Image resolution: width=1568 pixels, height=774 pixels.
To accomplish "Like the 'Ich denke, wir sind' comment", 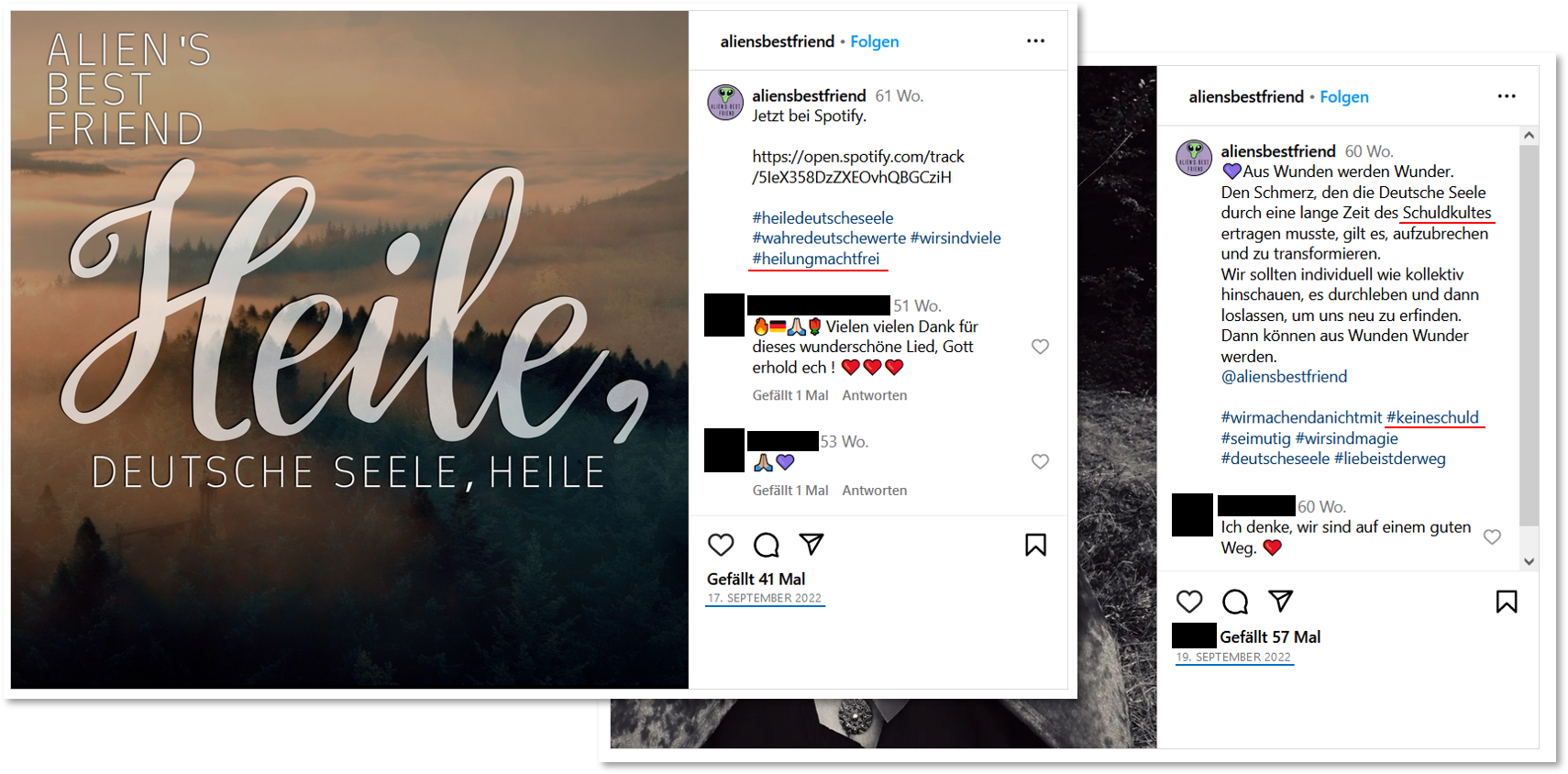I will point(1492,536).
